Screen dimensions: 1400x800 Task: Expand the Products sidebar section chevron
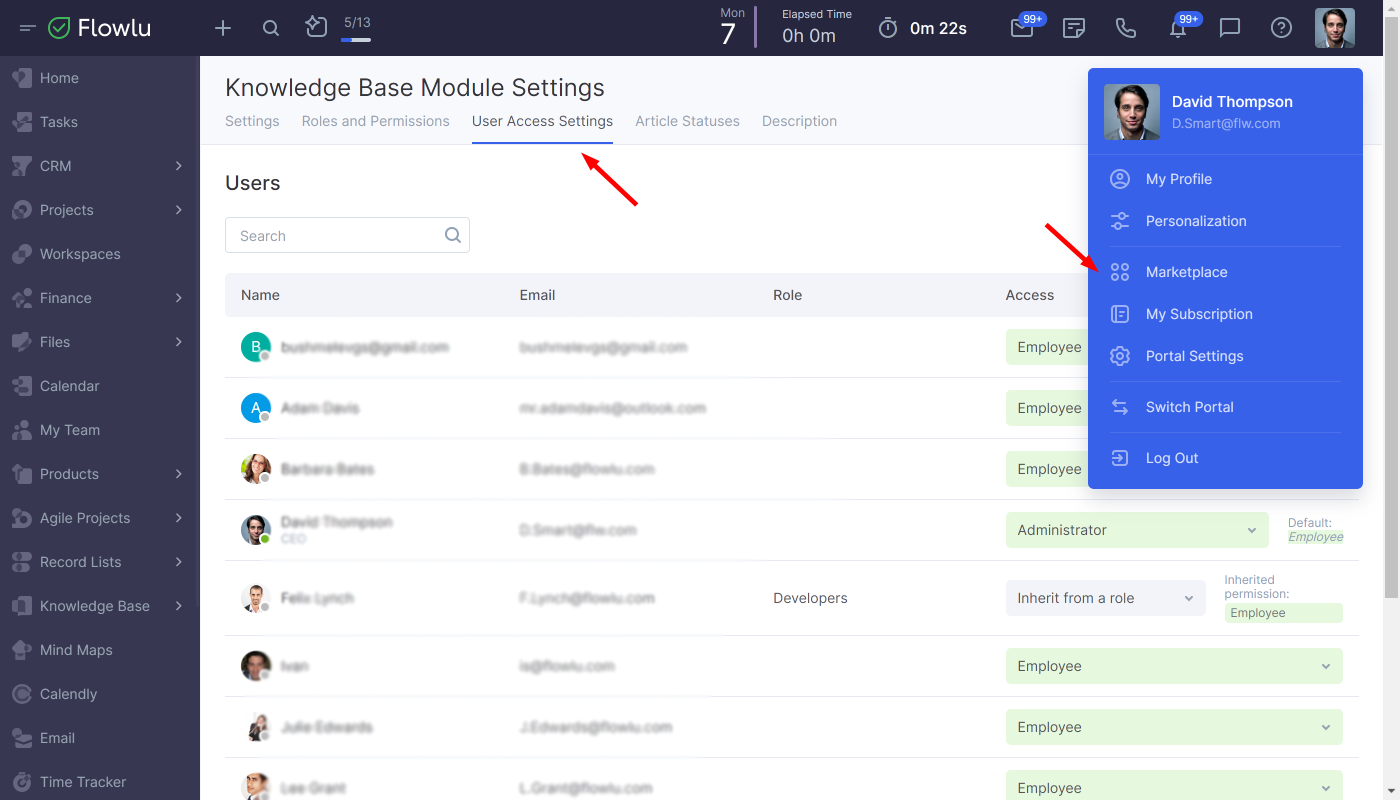point(179,474)
